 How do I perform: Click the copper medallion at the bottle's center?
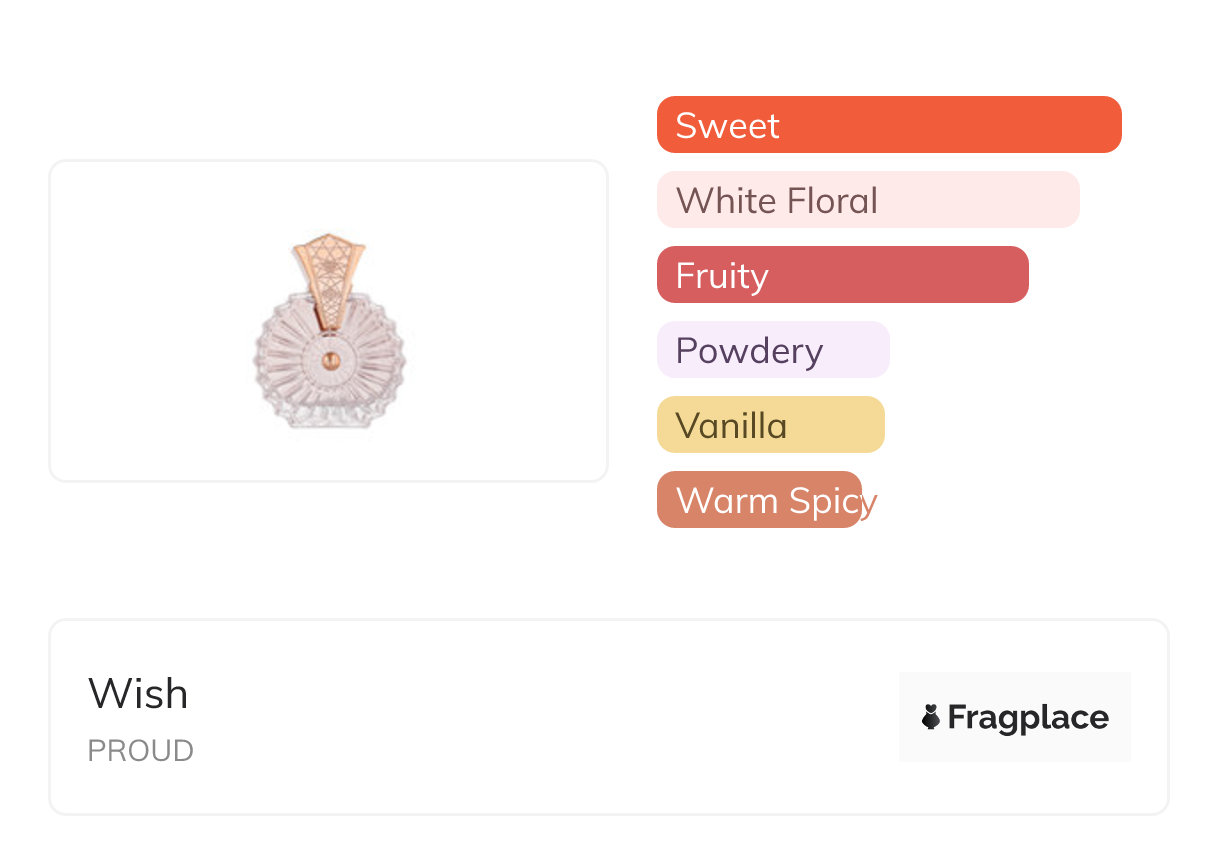(x=329, y=359)
